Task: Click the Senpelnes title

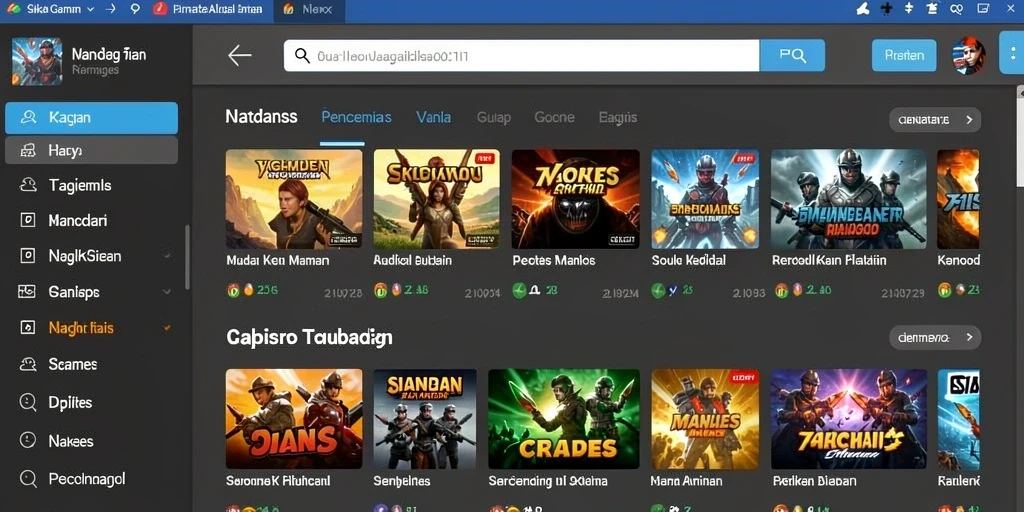Action: (x=402, y=481)
